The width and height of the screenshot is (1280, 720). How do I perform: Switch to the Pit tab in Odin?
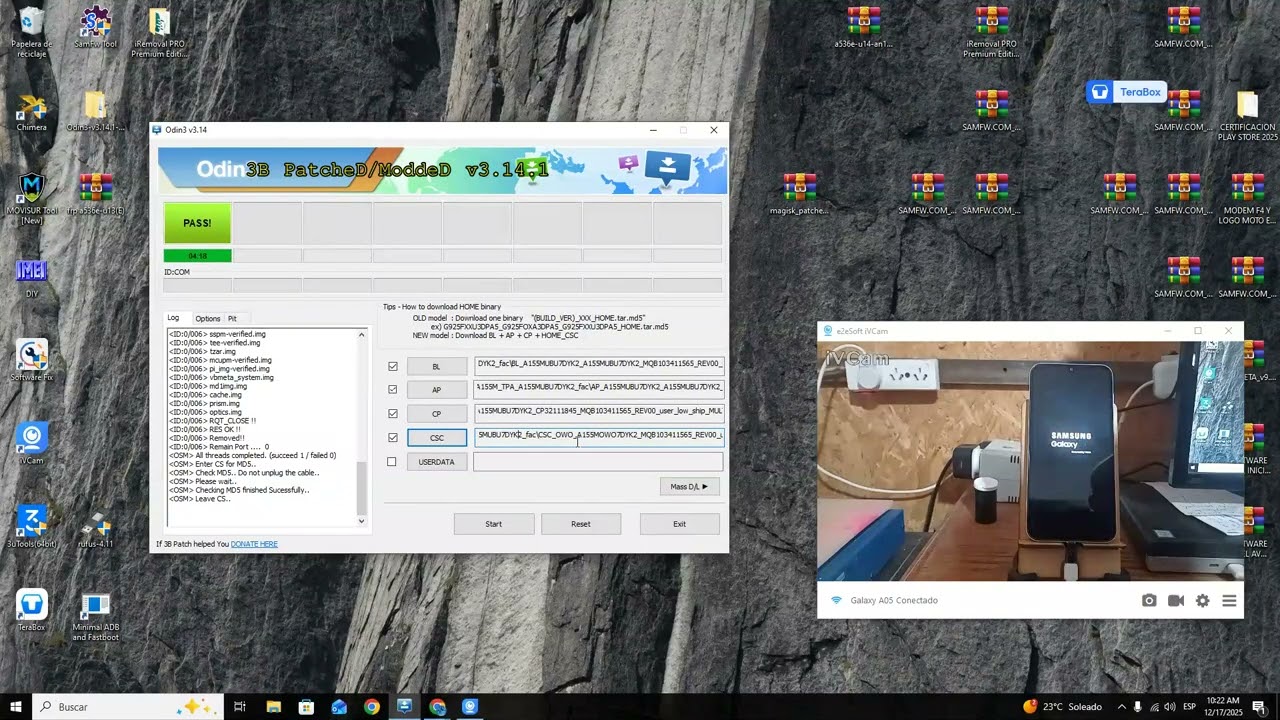[232, 319]
